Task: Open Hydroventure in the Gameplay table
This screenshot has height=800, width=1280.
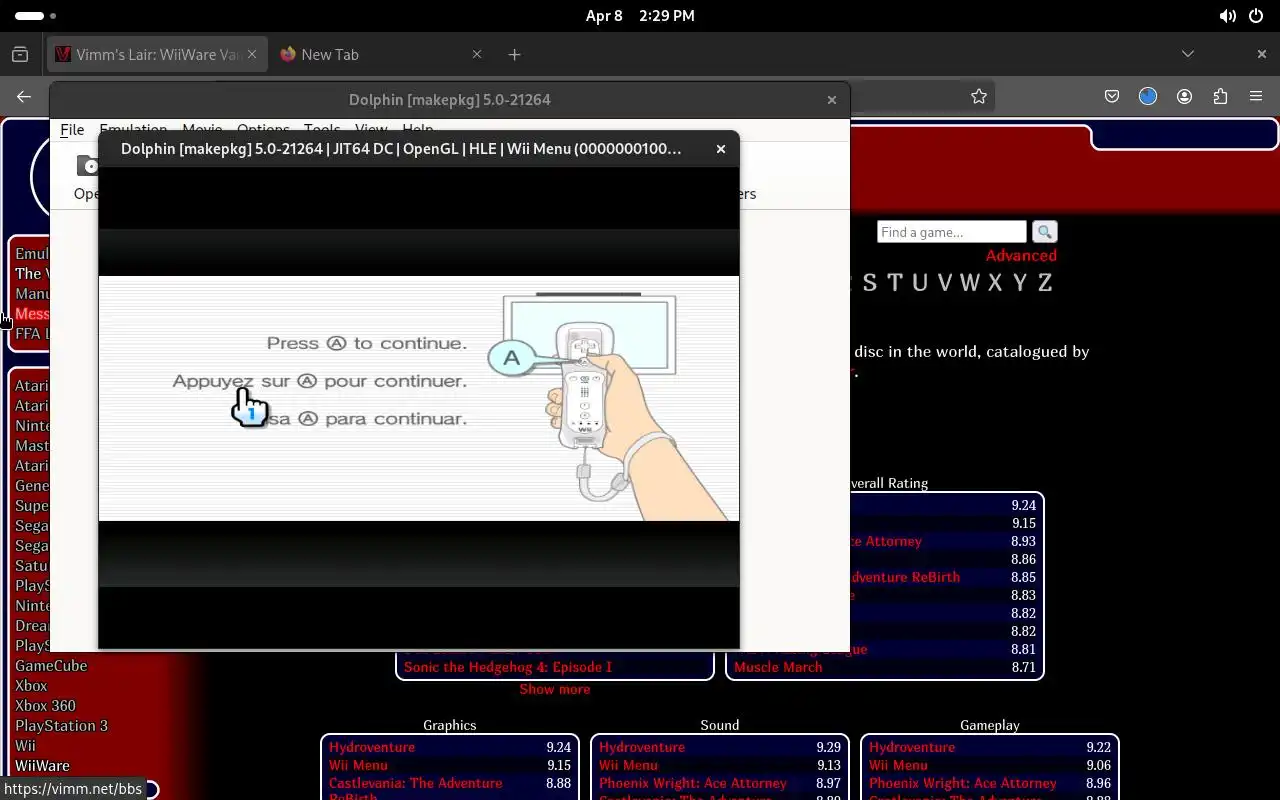Action: [912, 747]
